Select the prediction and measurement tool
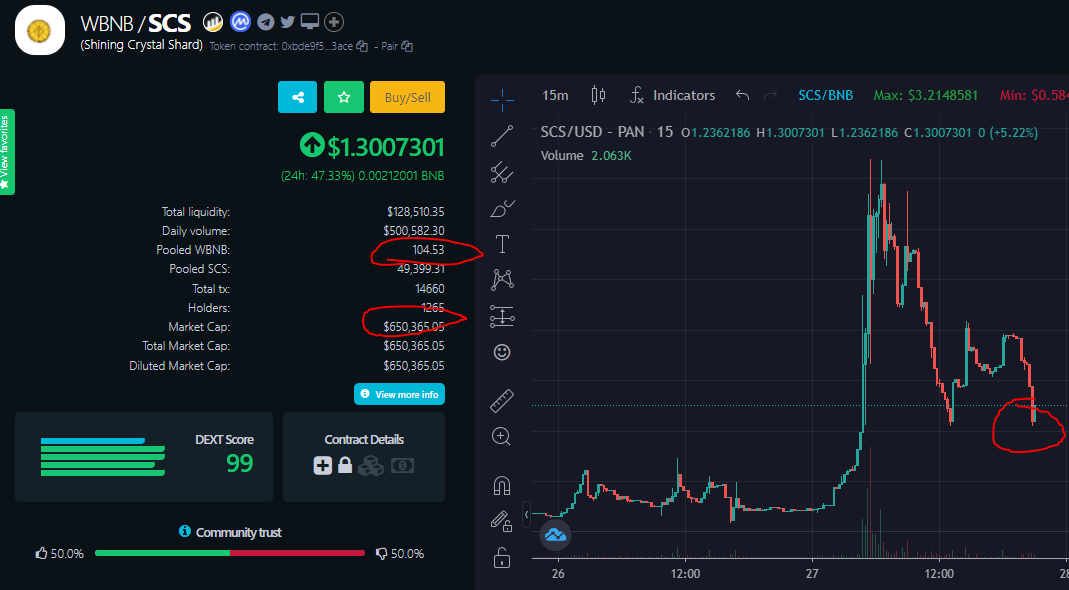The width and height of the screenshot is (1069, 590). (x=502, y=316)
